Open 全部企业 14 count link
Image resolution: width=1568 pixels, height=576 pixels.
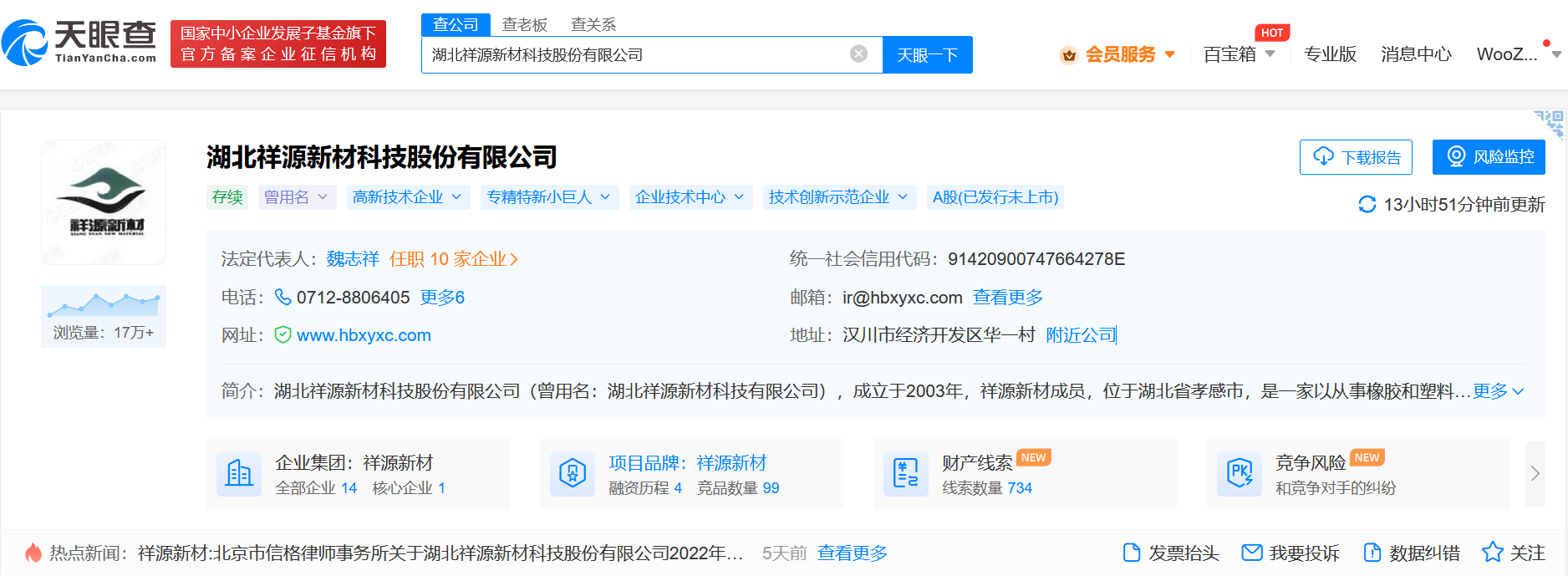(316, 488)
